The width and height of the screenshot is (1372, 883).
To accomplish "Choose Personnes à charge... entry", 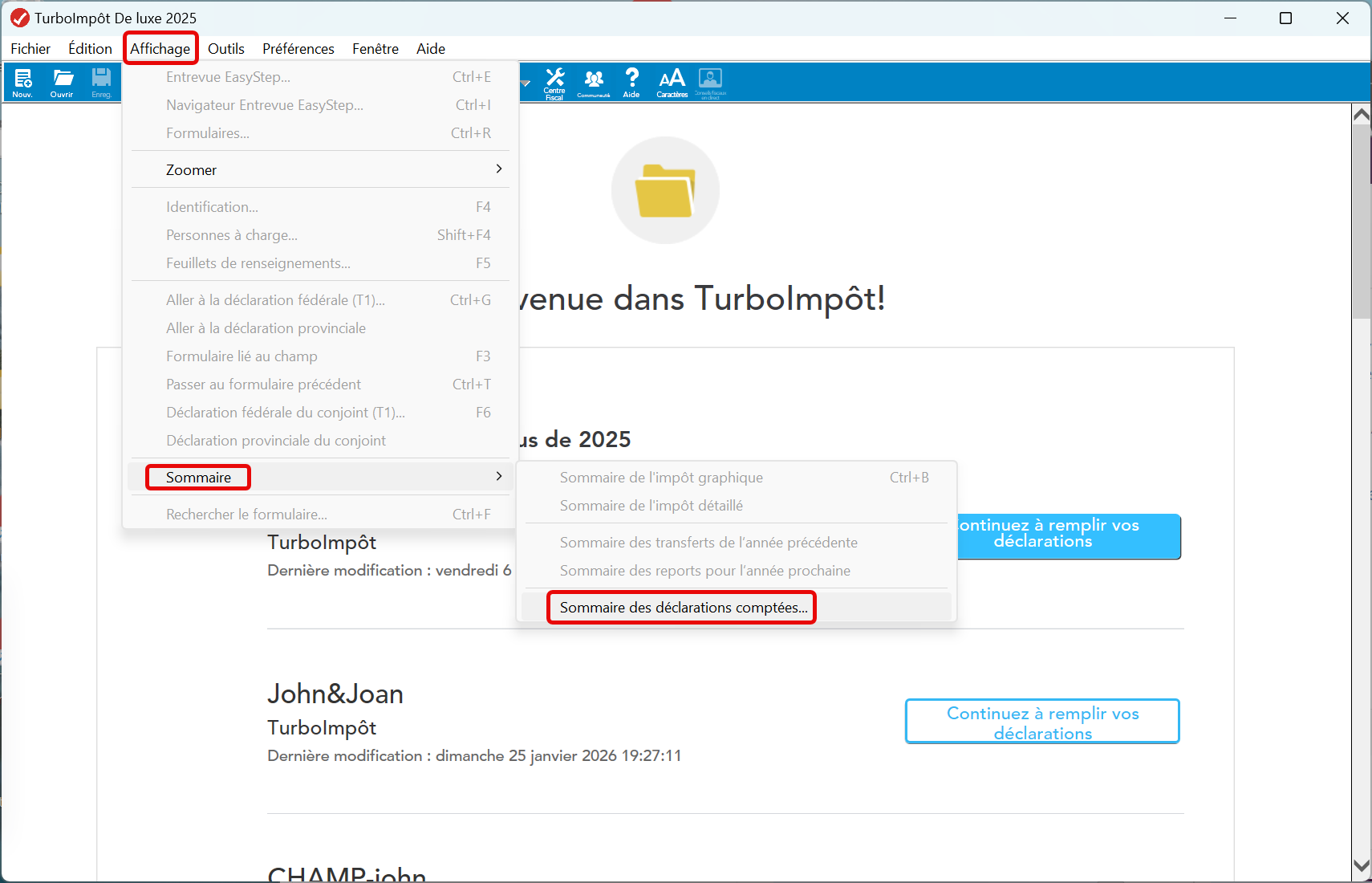I will (320, 235).
